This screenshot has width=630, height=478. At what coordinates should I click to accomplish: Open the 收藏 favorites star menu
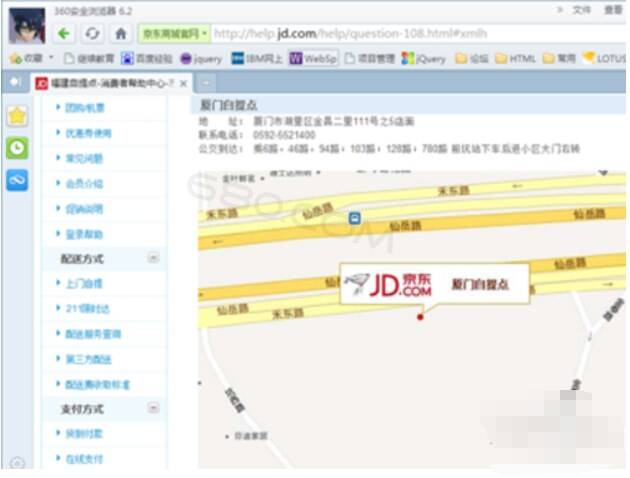coord(27,59)
